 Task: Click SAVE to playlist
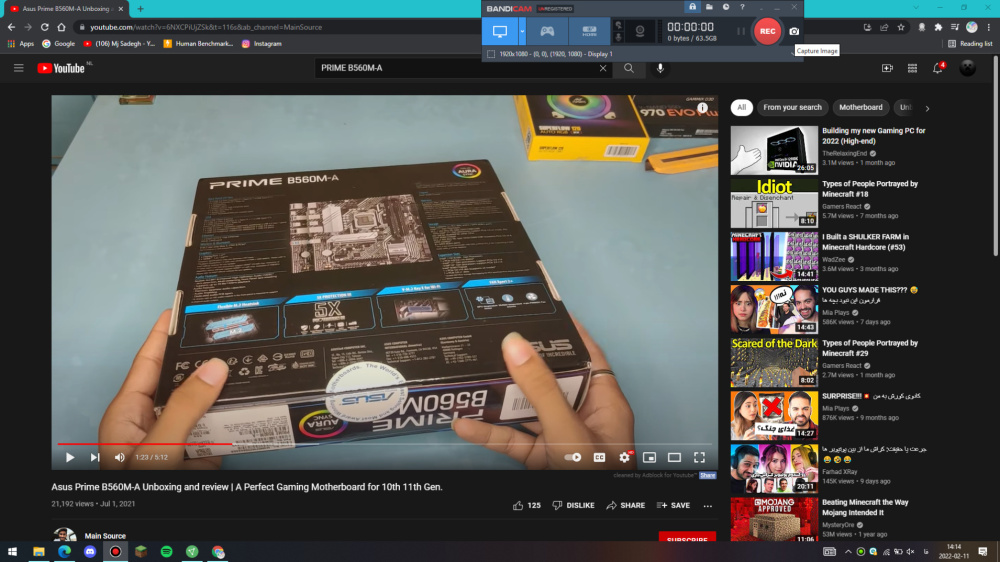tap(673, 505)
